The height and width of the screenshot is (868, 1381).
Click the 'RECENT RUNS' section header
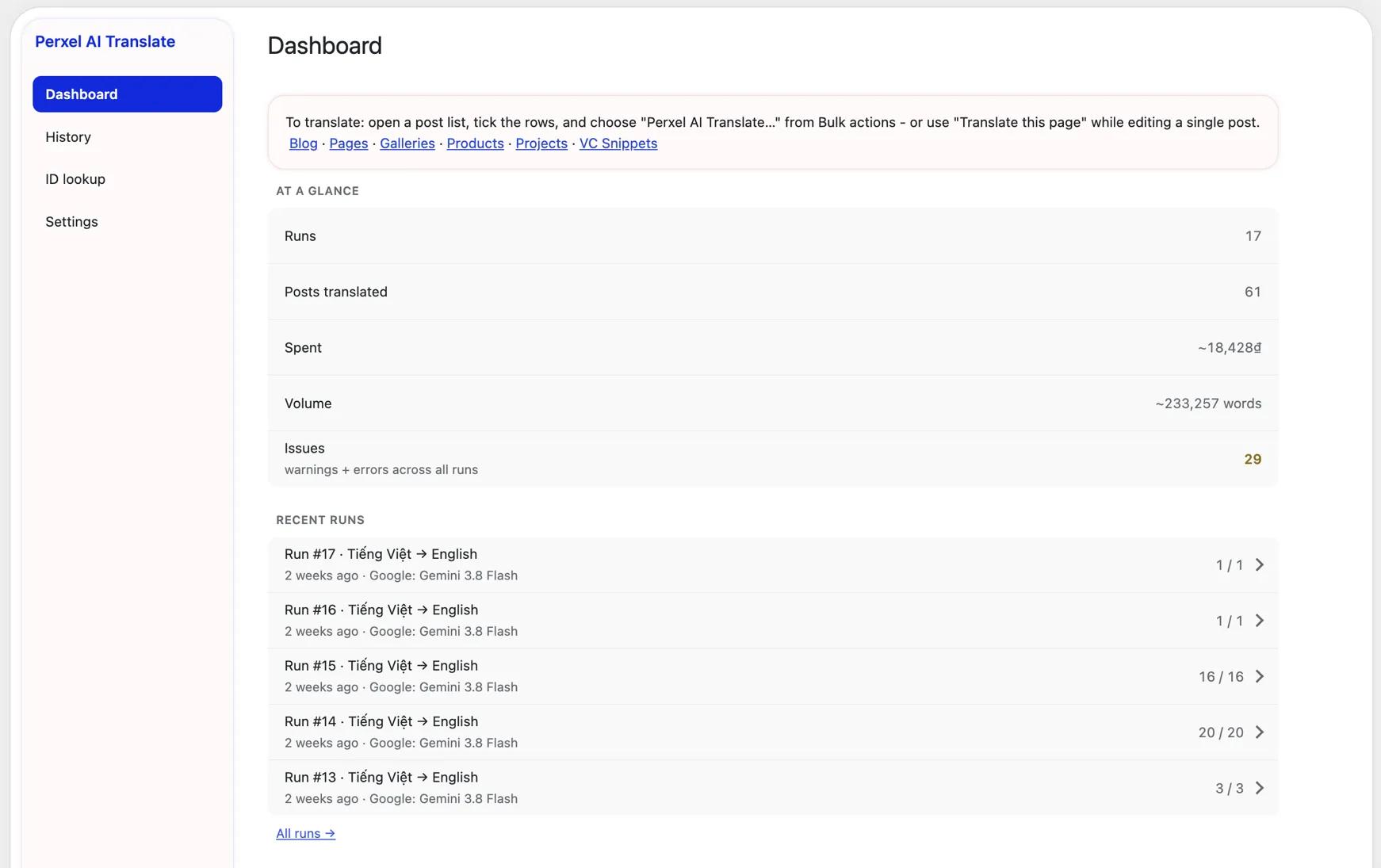click(320, 520)
